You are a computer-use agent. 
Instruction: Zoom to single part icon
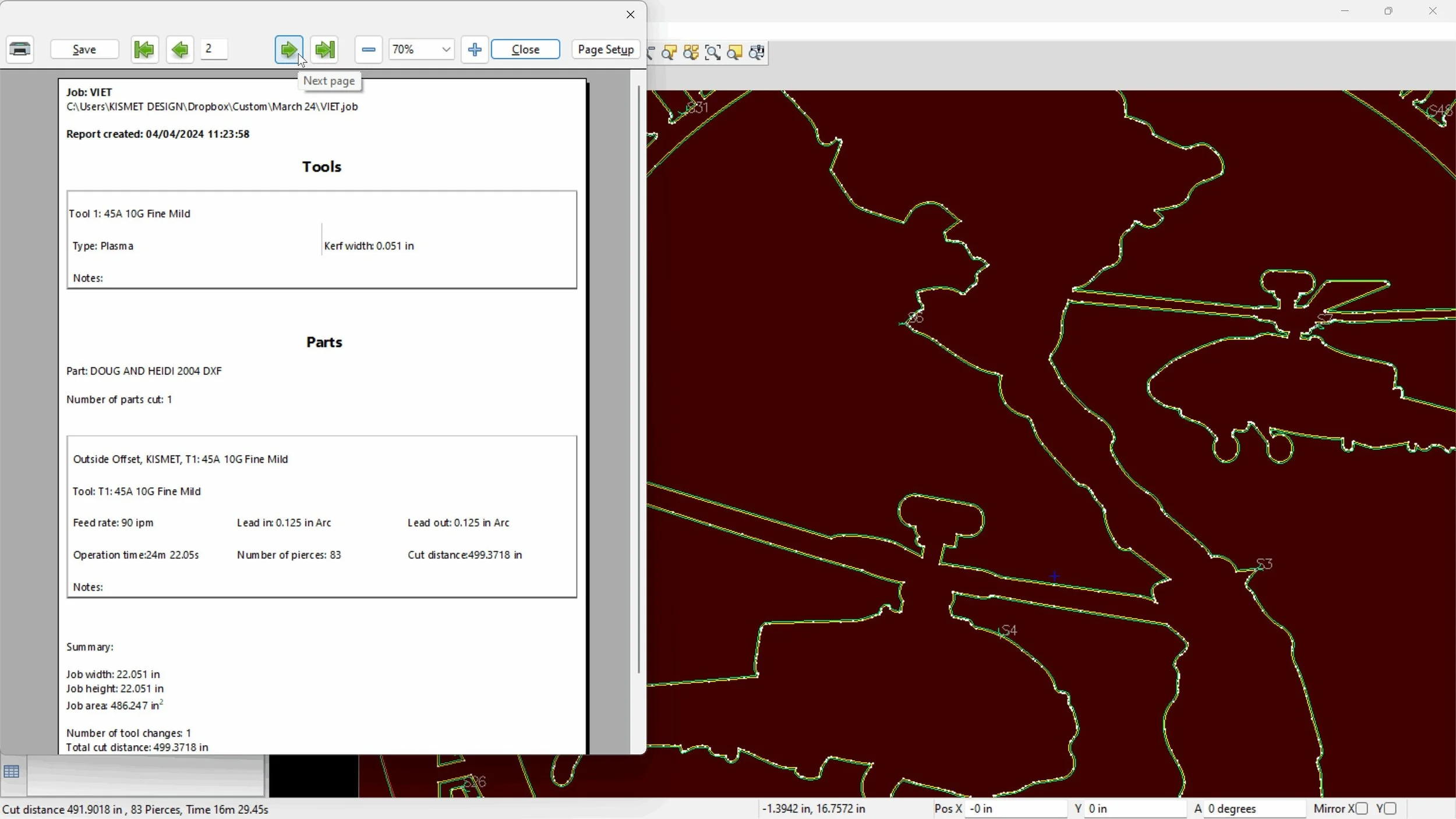coord(669,52)
